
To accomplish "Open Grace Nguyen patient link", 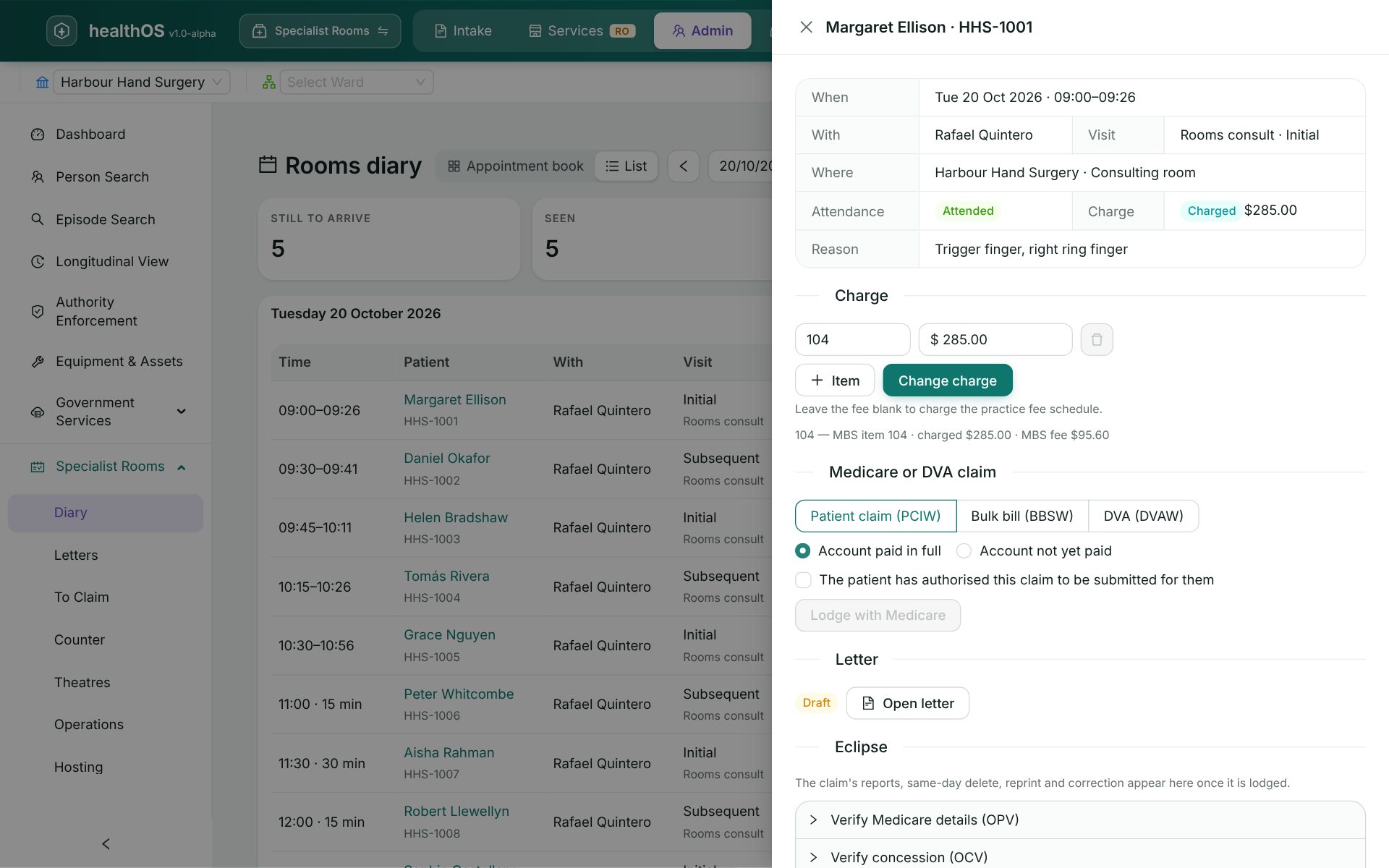I will pyautogui.click(x=449, y=635).
